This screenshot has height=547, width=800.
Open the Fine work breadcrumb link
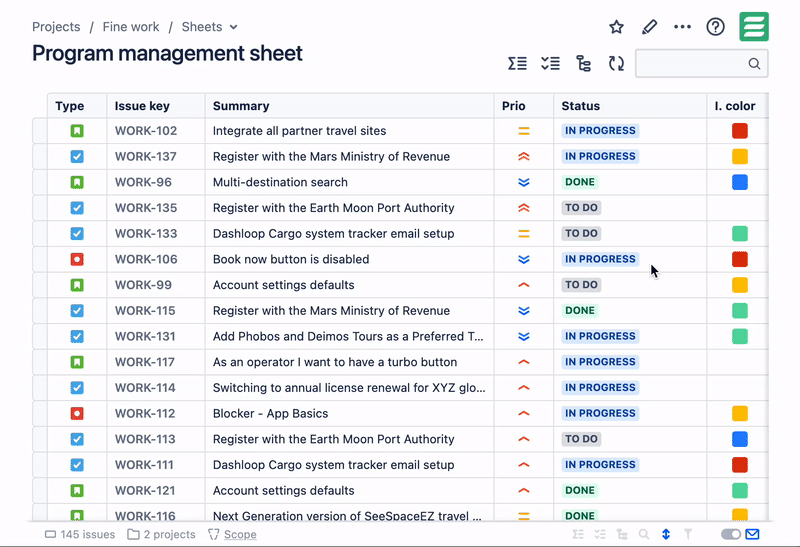point(131,27)
